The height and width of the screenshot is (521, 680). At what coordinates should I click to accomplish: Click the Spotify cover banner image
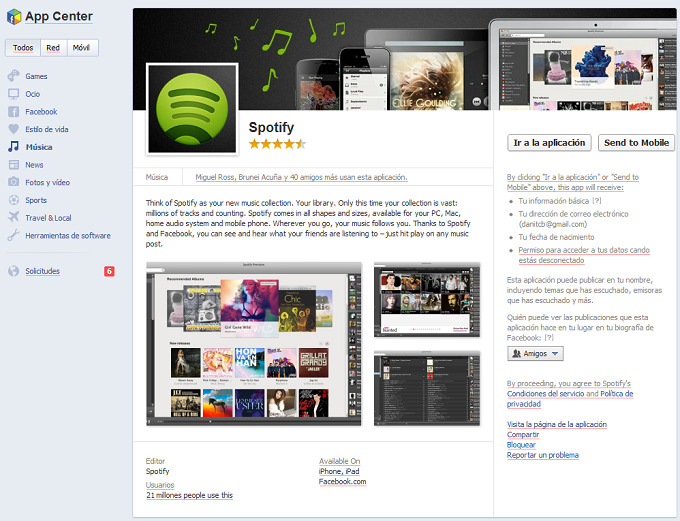404,59
